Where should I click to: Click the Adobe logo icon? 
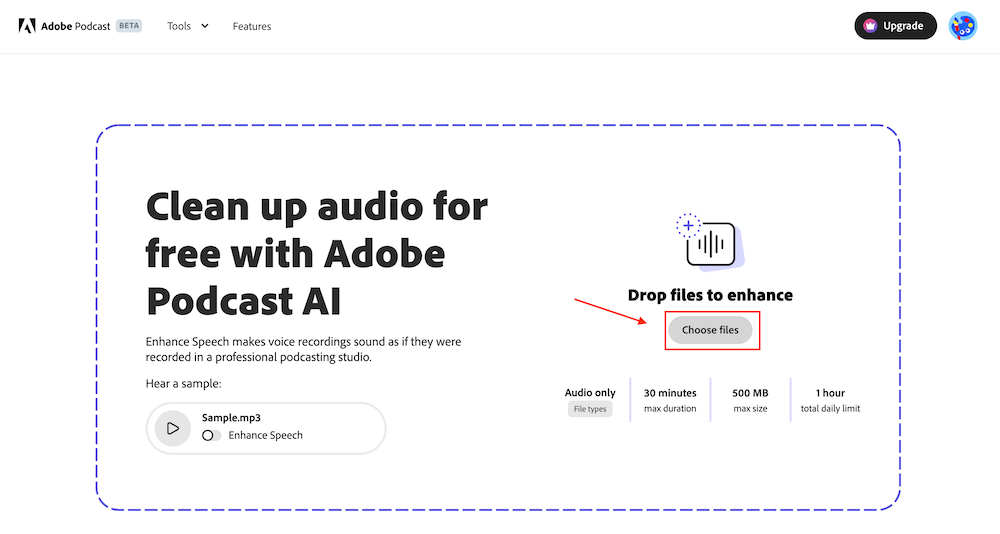pos(27,26)
